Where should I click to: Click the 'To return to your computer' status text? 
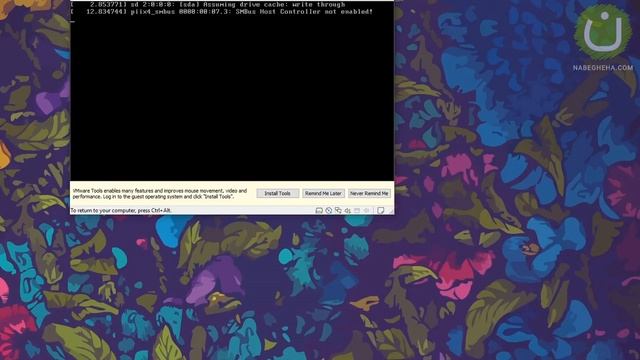point(121,211)
